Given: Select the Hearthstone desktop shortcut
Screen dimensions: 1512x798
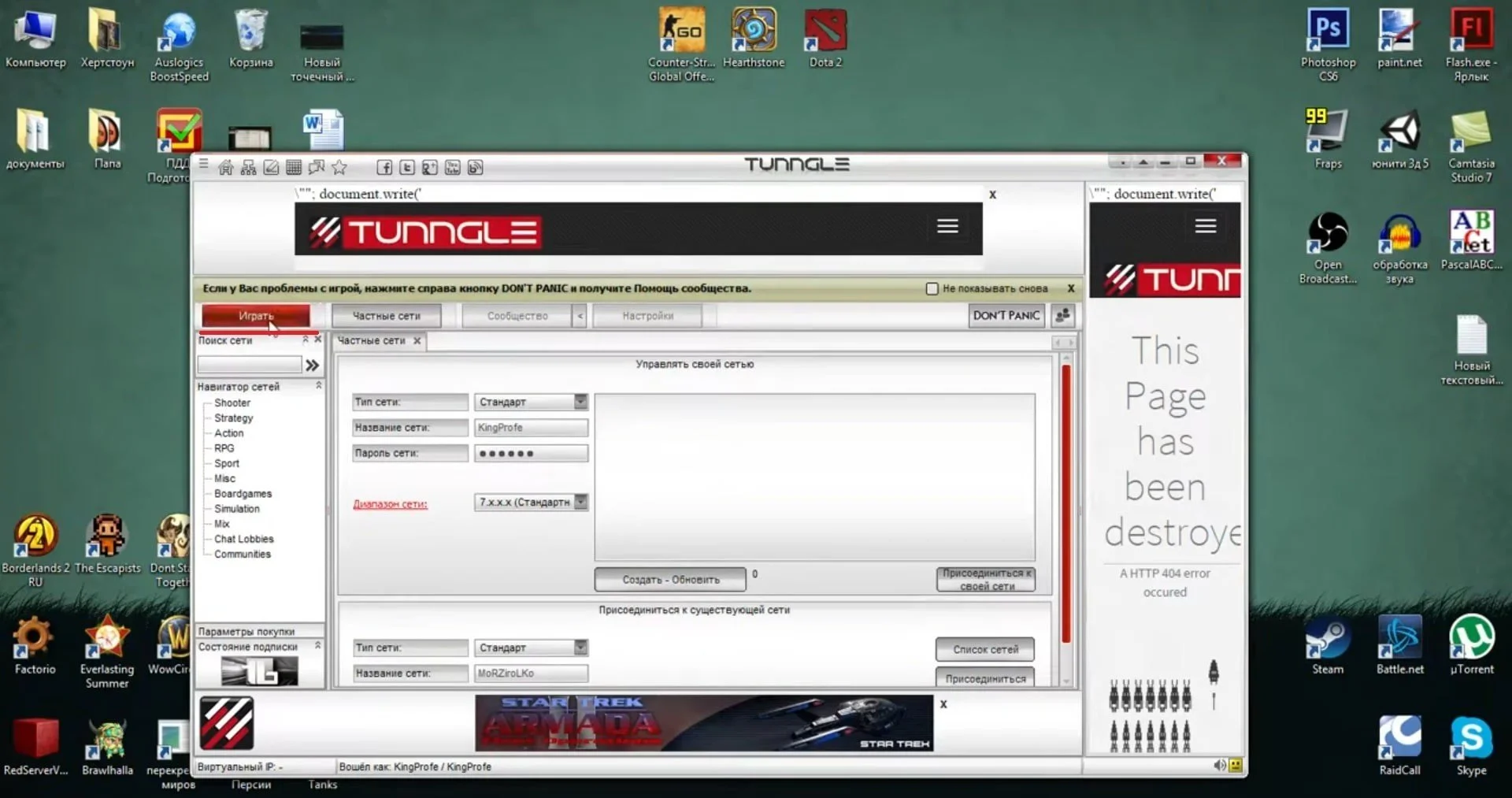Looking at the screenshot, I should click(754, 38).
